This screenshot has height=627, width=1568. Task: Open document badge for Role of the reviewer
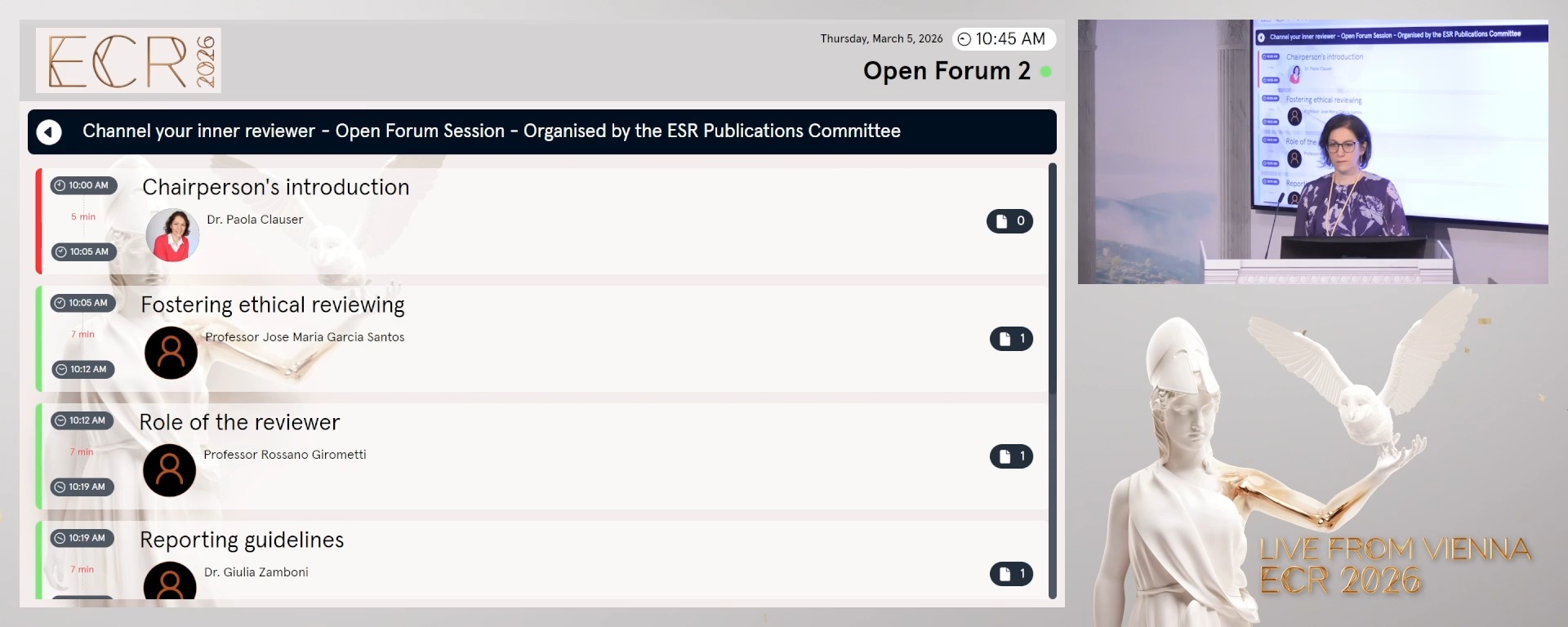1011,456
